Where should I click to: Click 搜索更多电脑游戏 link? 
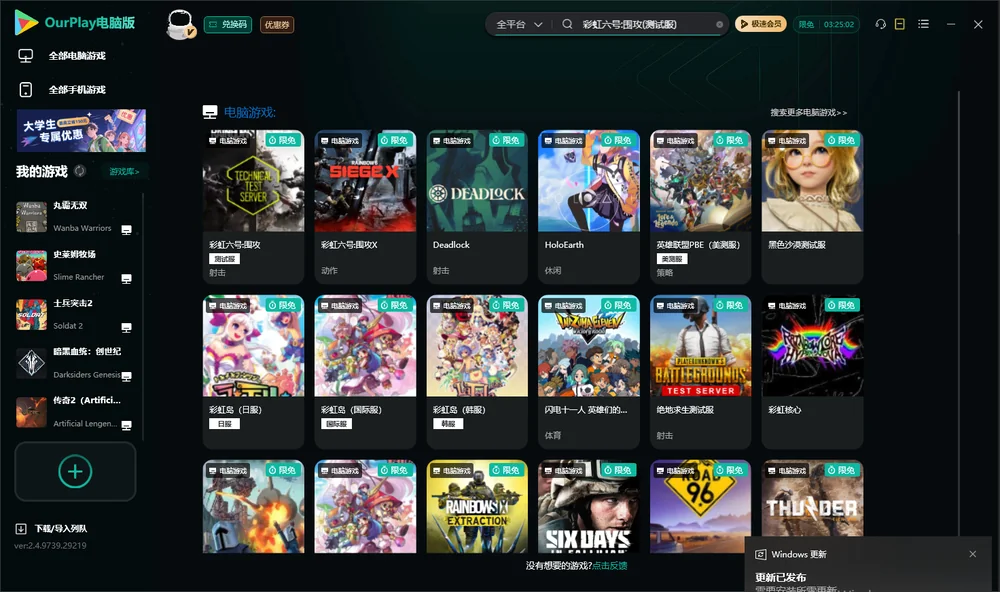(808, 113)
